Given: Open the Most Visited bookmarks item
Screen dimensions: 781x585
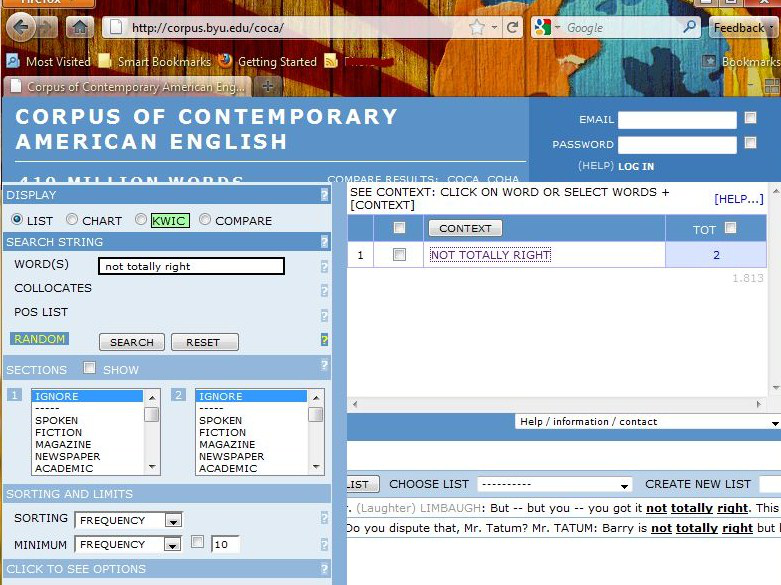Looking at the screenshot, I should (x=50, y=62).
